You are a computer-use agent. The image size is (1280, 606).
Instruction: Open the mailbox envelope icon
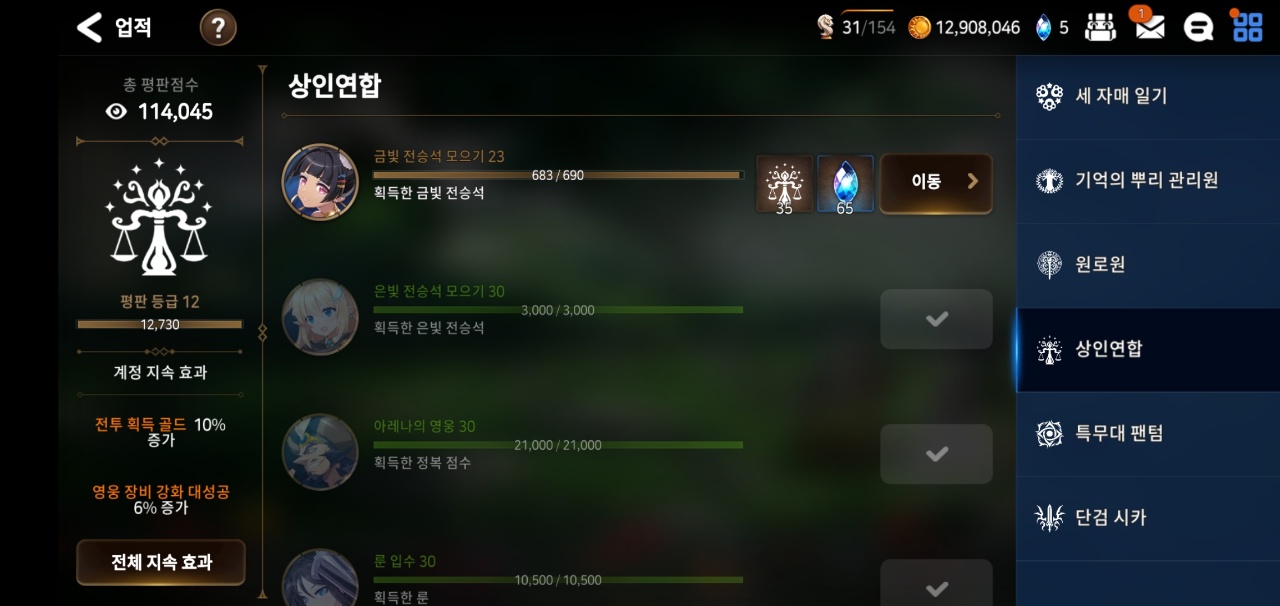1150,27
